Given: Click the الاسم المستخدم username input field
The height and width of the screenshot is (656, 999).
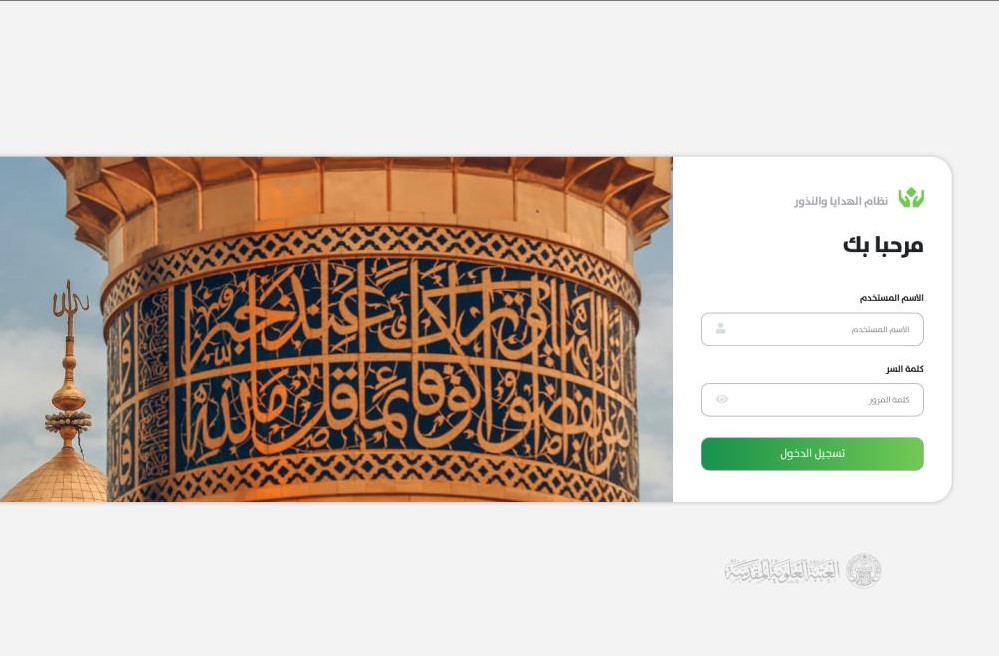Looking at the screenshot, I should [x=812, y=329].
